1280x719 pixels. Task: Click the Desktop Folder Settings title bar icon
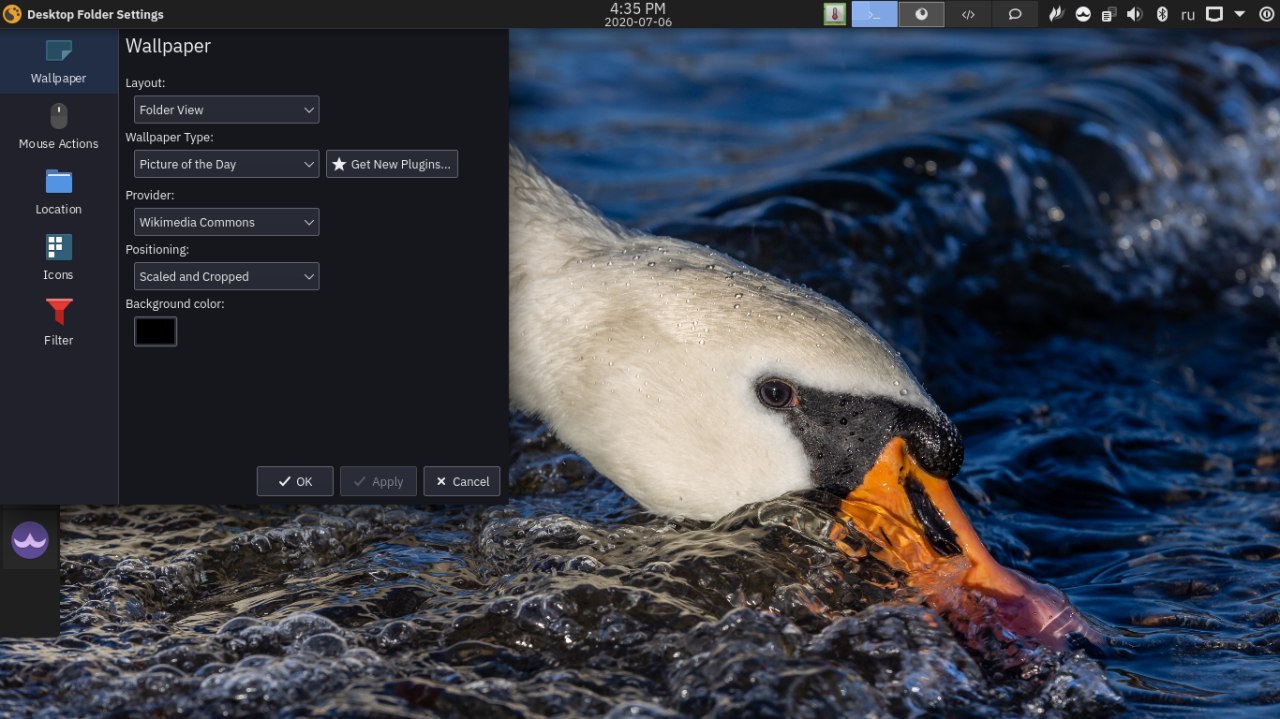point(12,14)
